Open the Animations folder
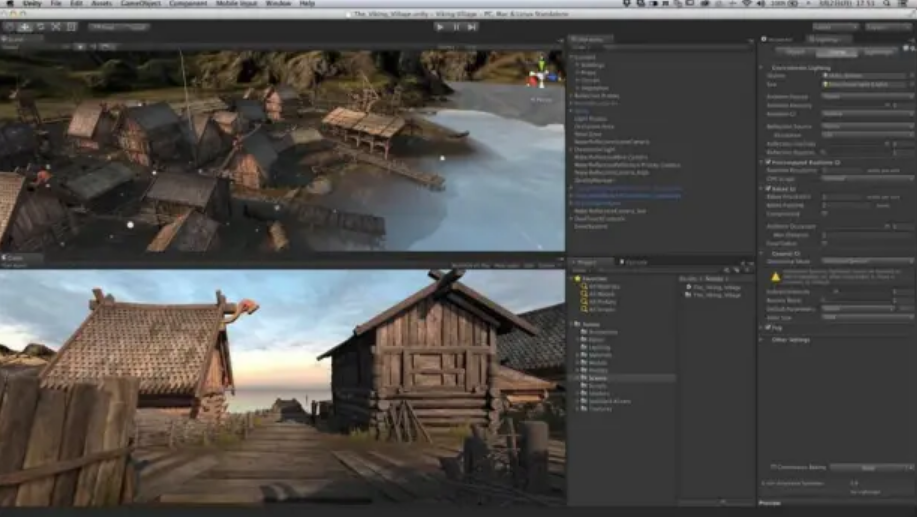The image size is (917, 517). [602, 332]
